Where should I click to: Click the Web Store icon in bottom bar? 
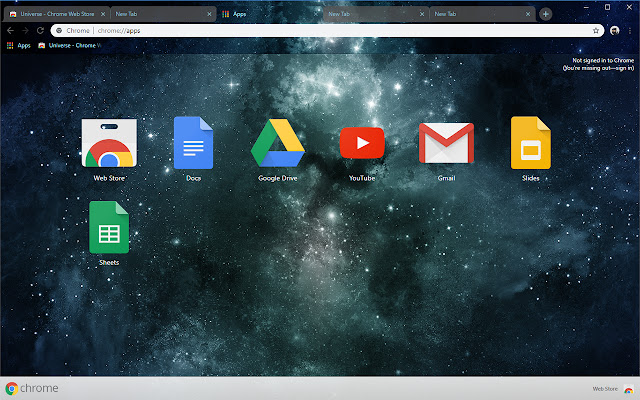pyautogui.click(x=629, y=389)
